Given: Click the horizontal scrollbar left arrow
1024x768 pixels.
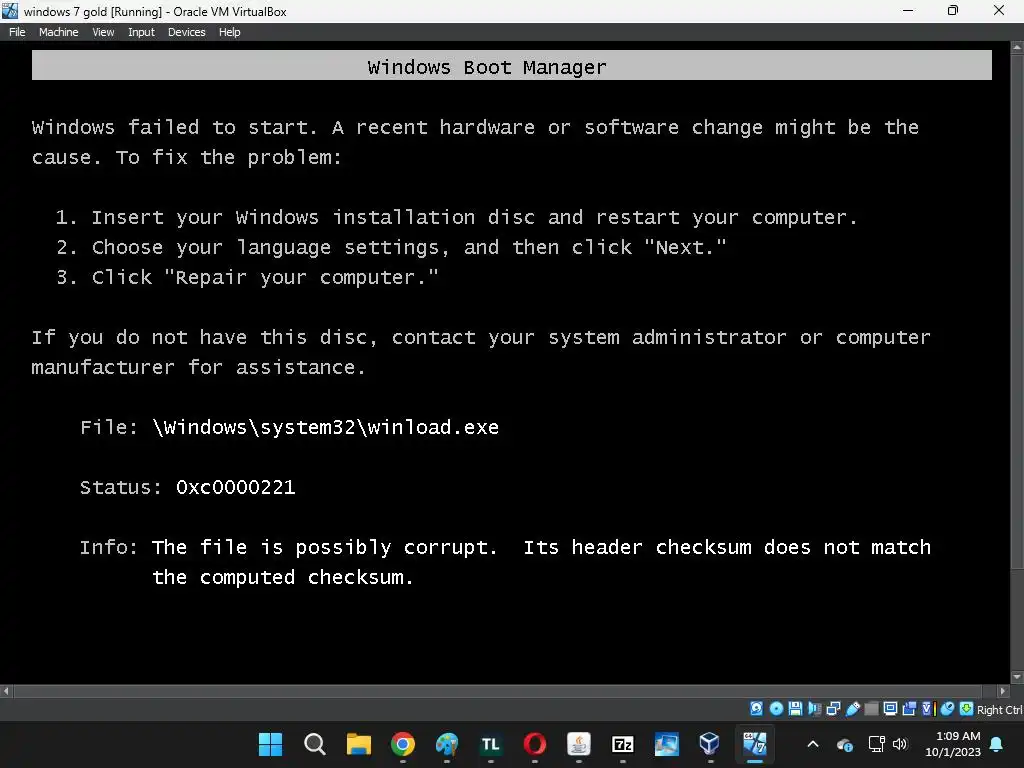Looking at the screenshot, I should pyautogui.click(x=6, y=690).
